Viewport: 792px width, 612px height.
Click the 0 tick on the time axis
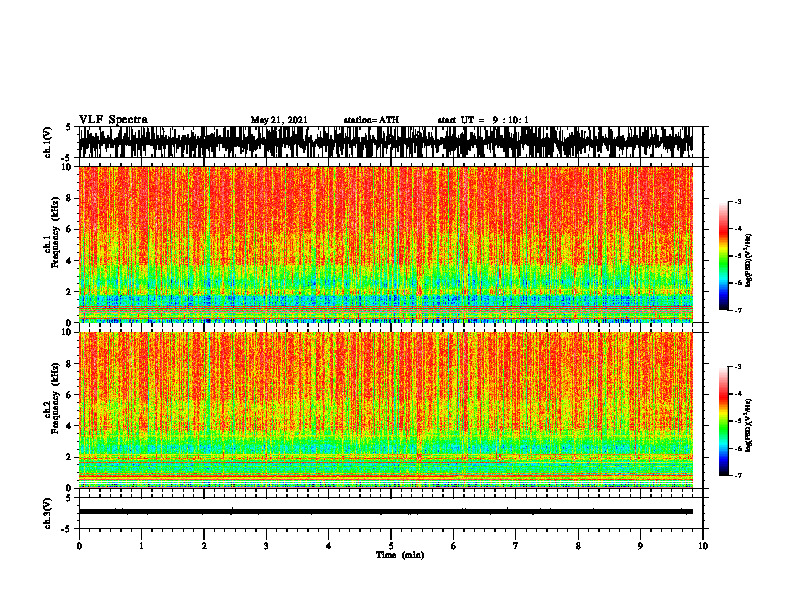coord(79,546)
